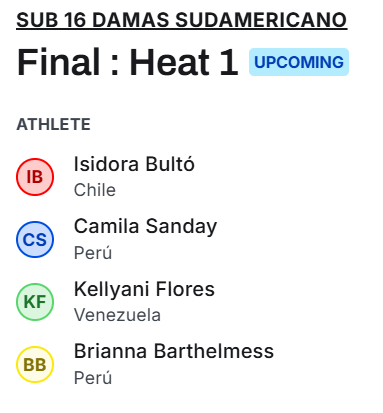
Task: Select athlete name Isidora Bultó
Action: [x=134, y=164]
